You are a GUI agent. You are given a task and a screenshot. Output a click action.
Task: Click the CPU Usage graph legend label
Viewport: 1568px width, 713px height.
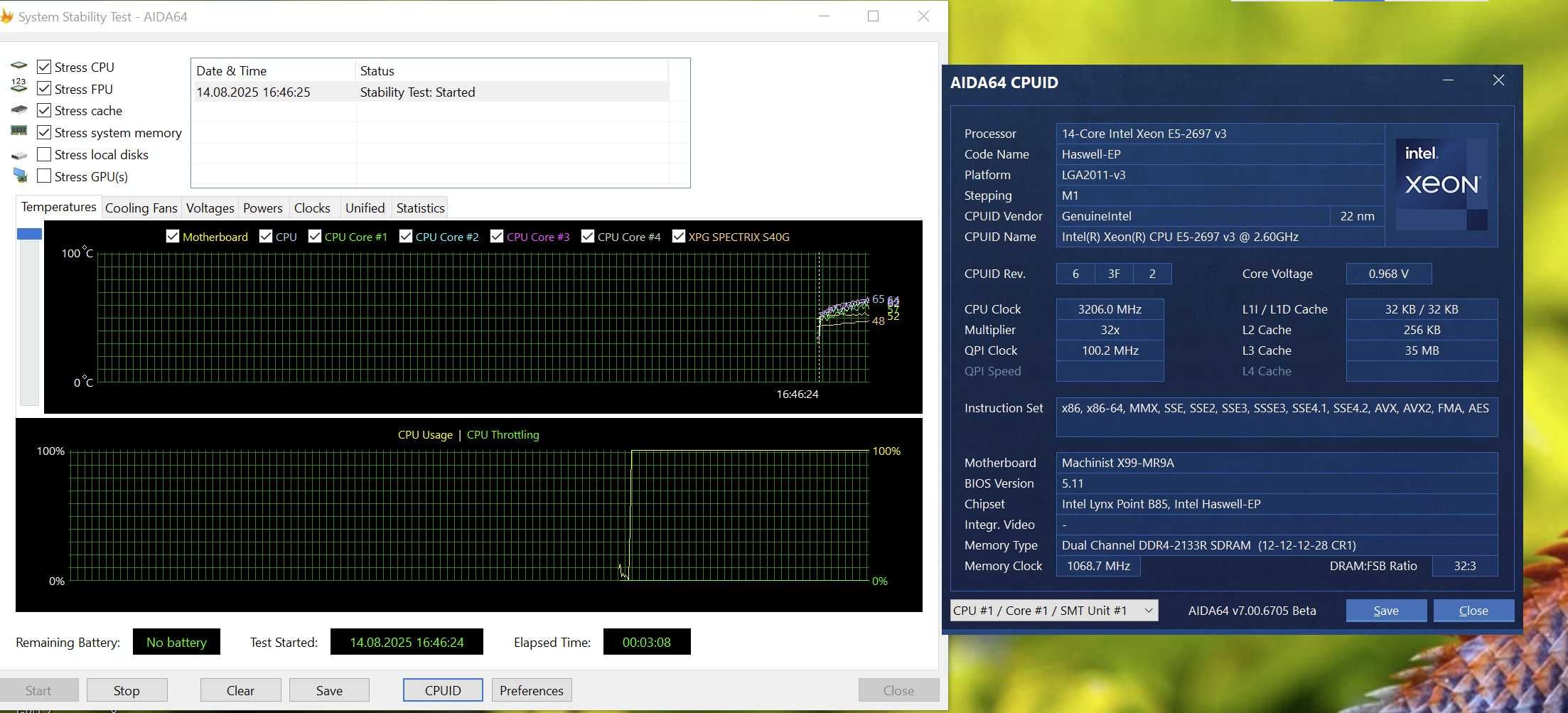pyautogui.click(x=425, y=434)
